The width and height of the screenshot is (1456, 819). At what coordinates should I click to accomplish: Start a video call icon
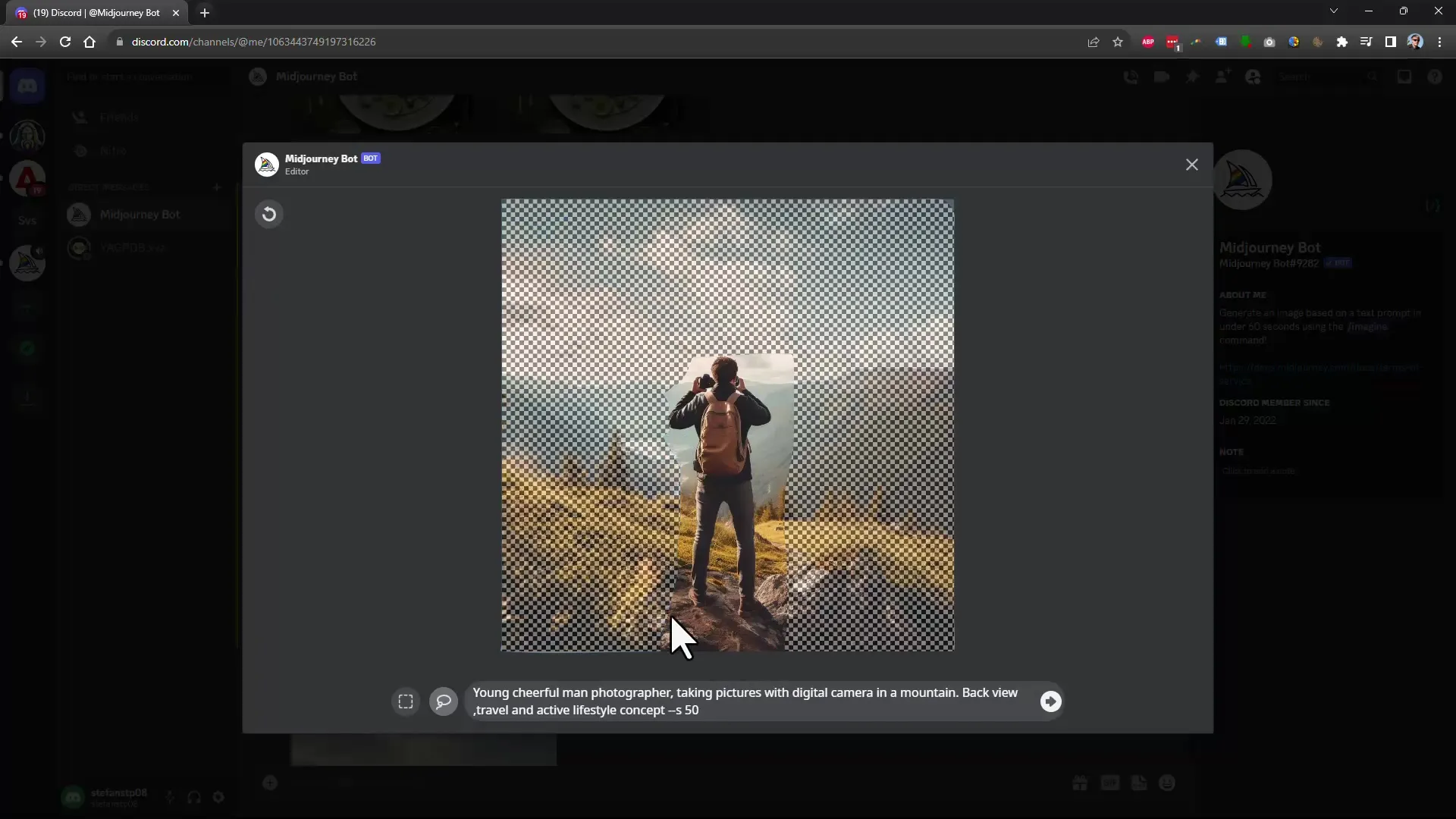[x=1161, y=77]
